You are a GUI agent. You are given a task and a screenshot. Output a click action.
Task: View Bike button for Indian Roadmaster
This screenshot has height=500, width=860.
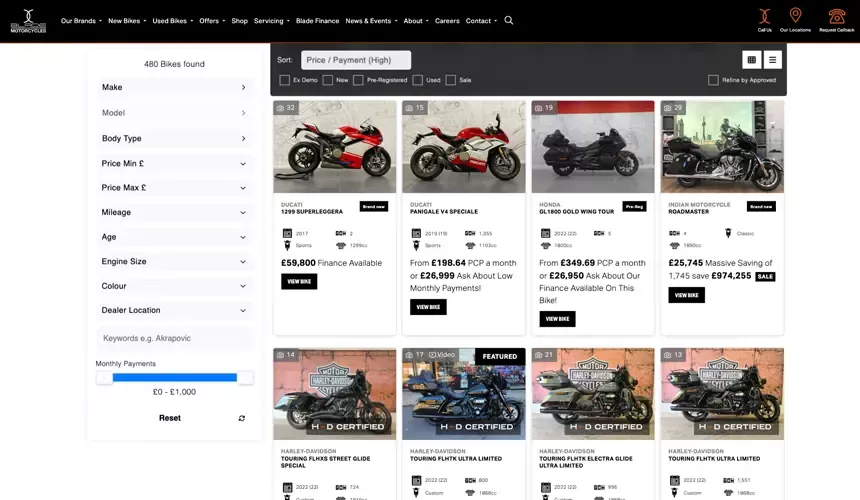686,295
